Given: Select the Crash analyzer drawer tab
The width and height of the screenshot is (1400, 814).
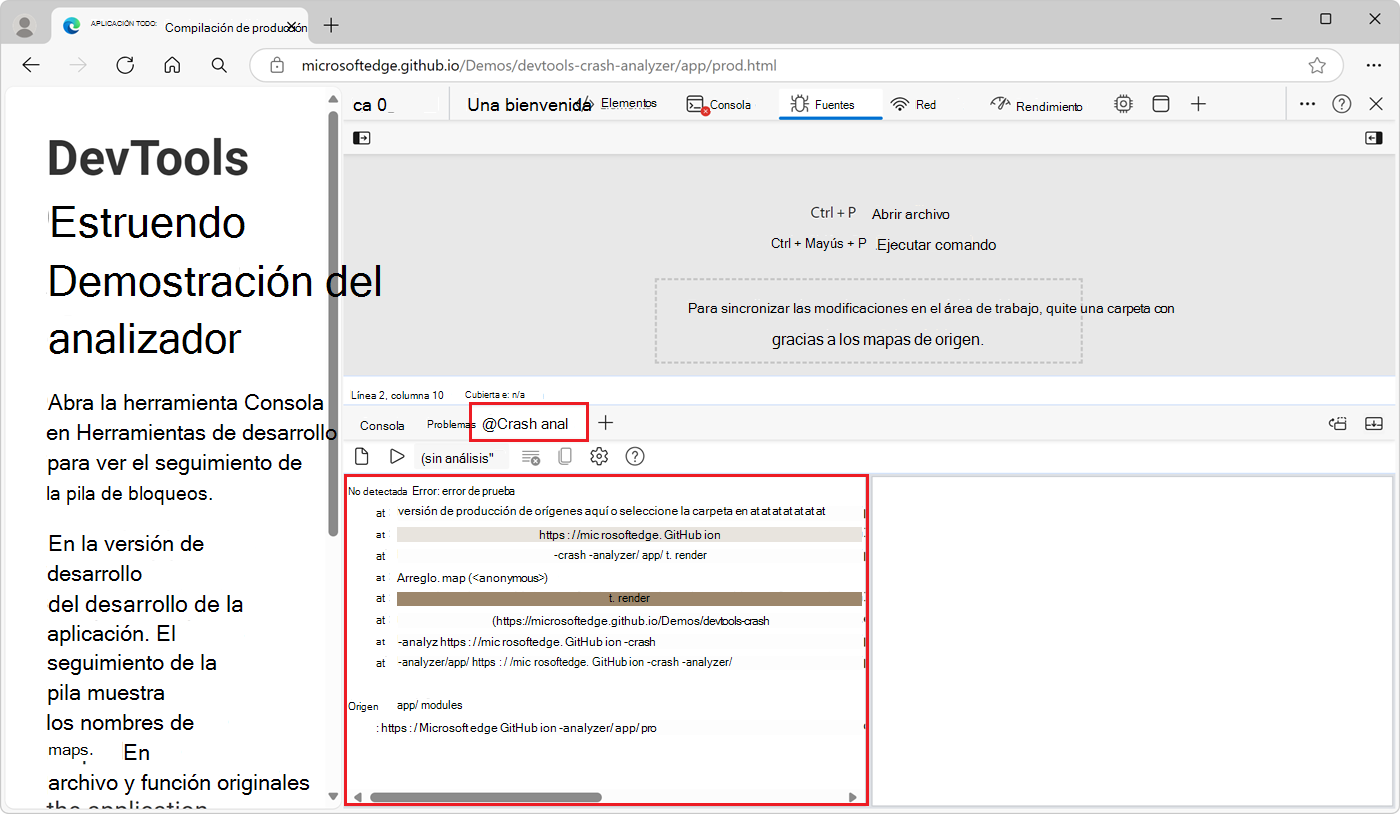Looking at the screenshot, I should [x=529, y=424].
